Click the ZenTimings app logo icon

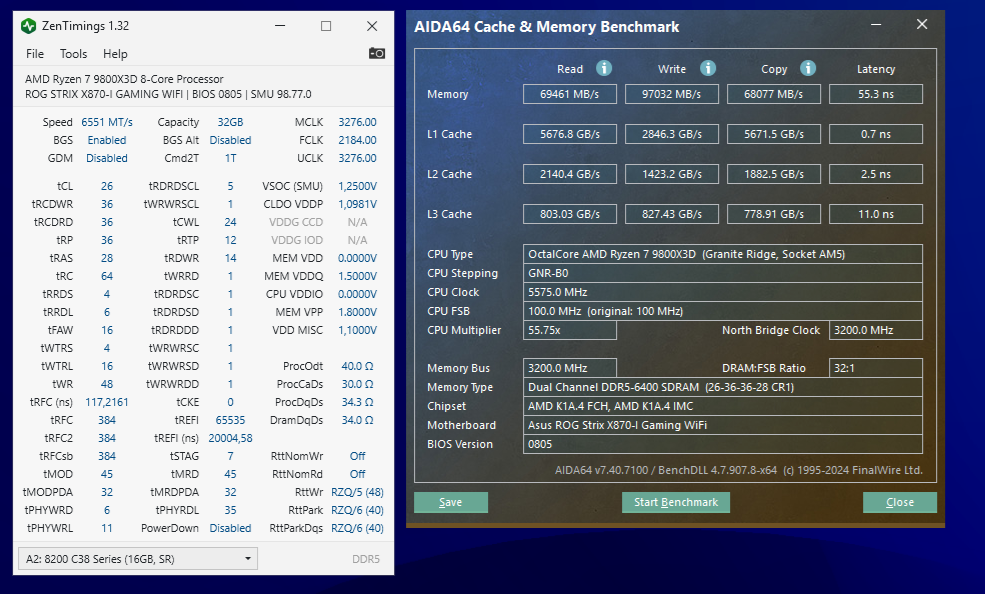click(x=28, y=26)
